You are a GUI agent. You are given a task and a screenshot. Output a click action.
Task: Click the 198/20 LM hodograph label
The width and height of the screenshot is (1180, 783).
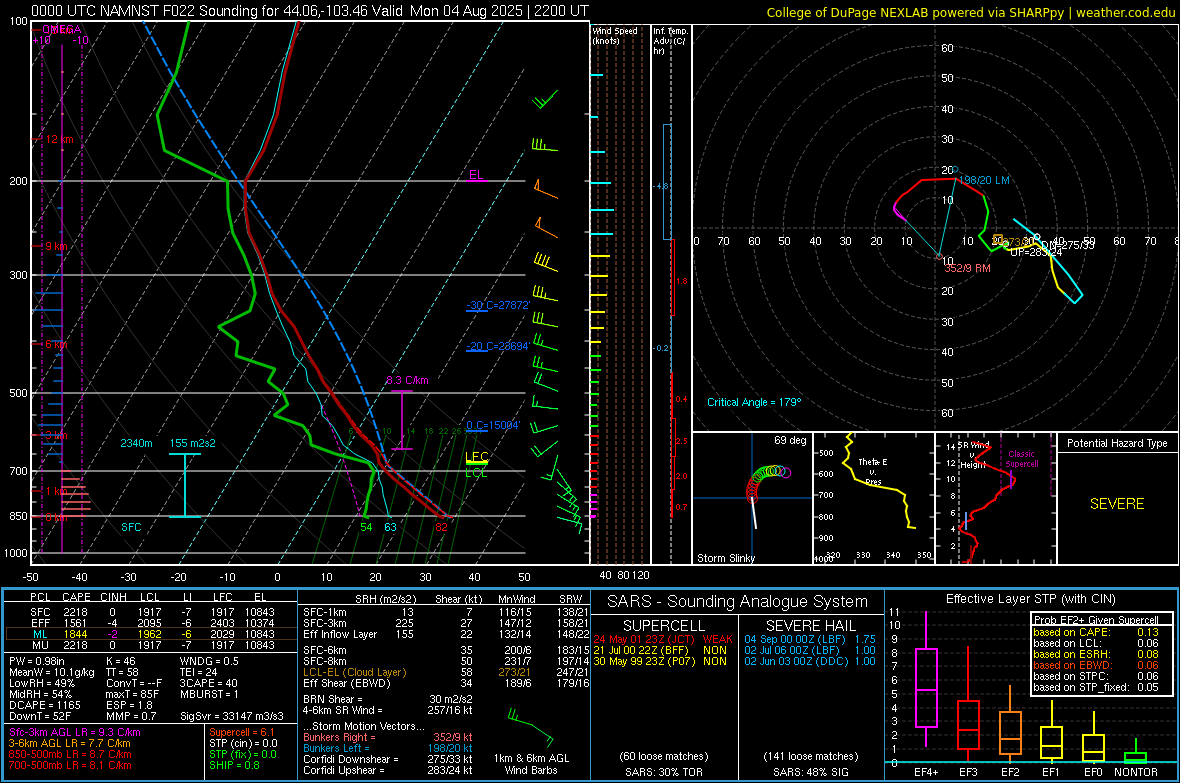click(x=984, y=181)
